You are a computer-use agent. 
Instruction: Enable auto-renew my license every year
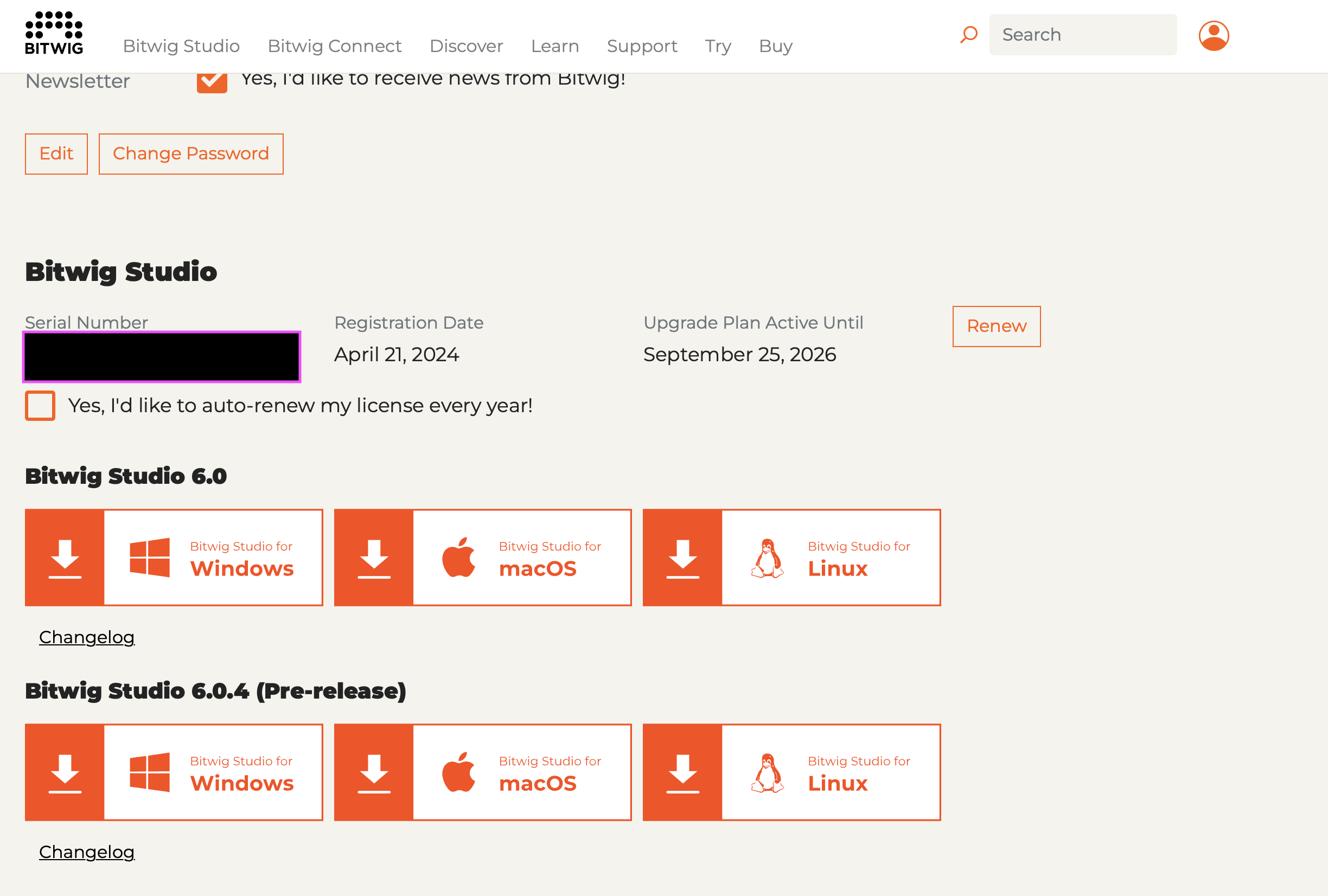click(40, 406)
